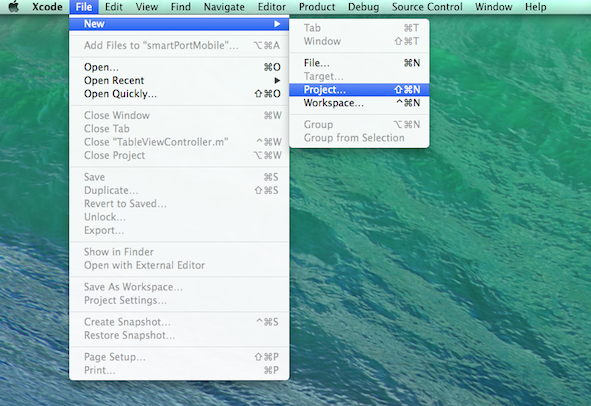Click Revert to Saved... entry

(179, 204)
